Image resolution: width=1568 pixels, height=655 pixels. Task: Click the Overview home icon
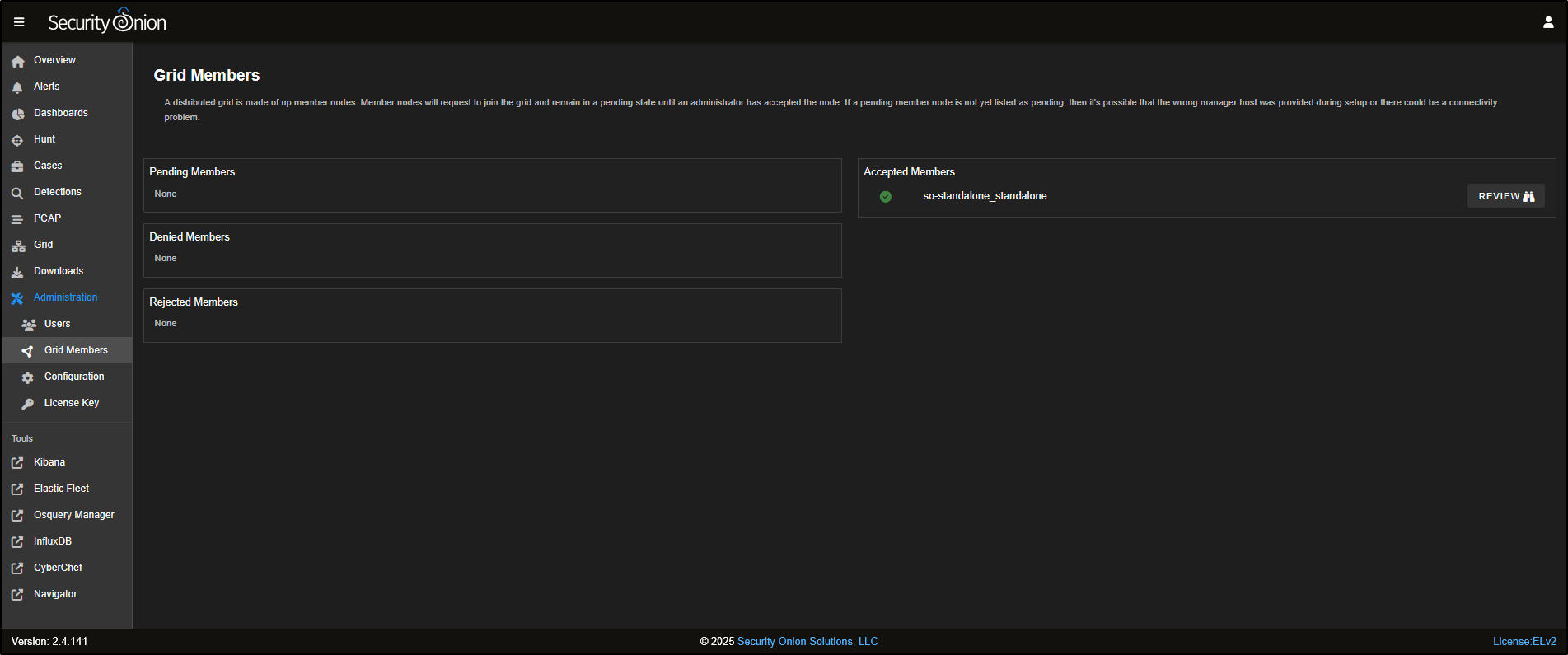[x=17, y=61]
